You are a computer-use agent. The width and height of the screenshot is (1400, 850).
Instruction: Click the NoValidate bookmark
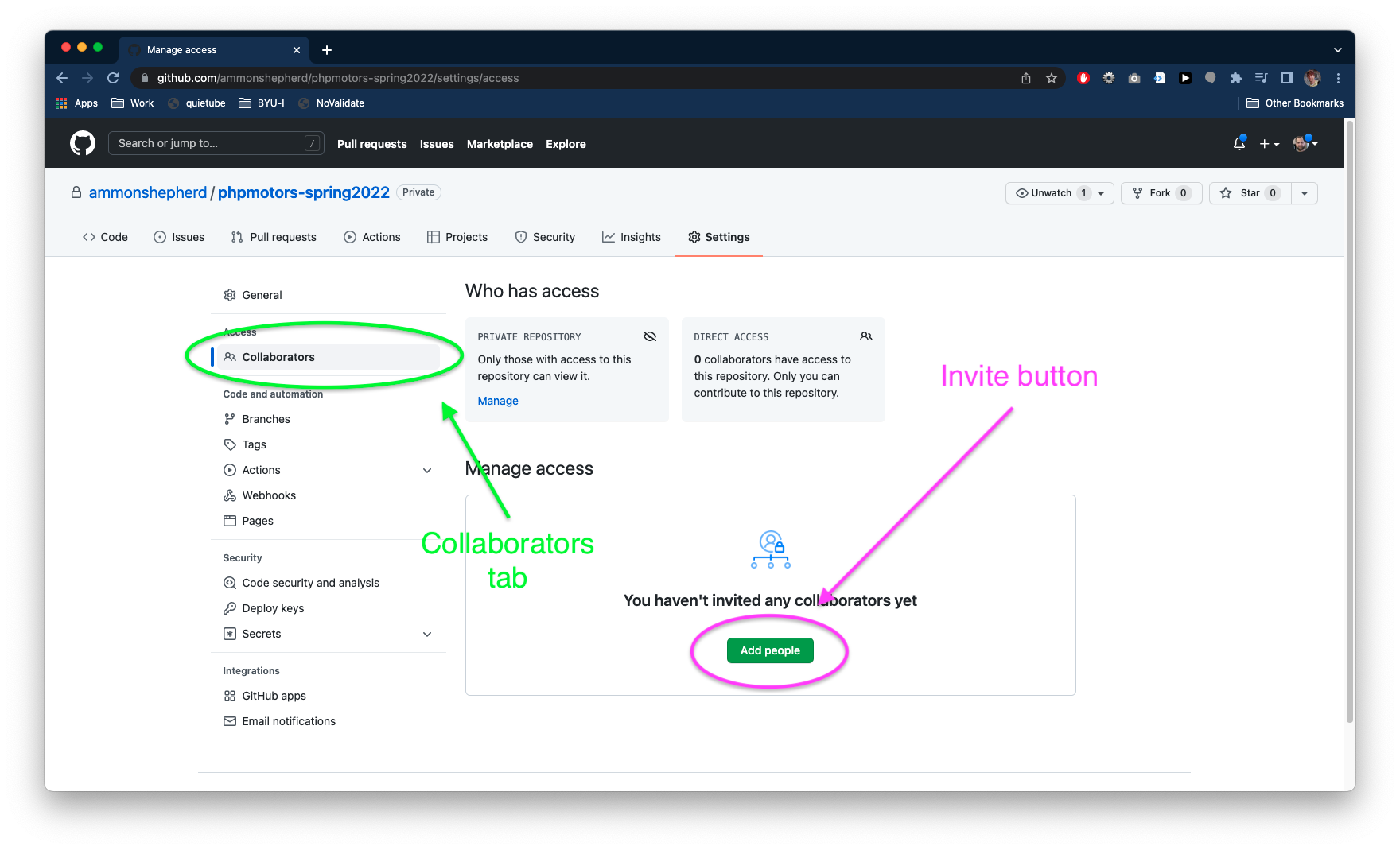[331, 103]
